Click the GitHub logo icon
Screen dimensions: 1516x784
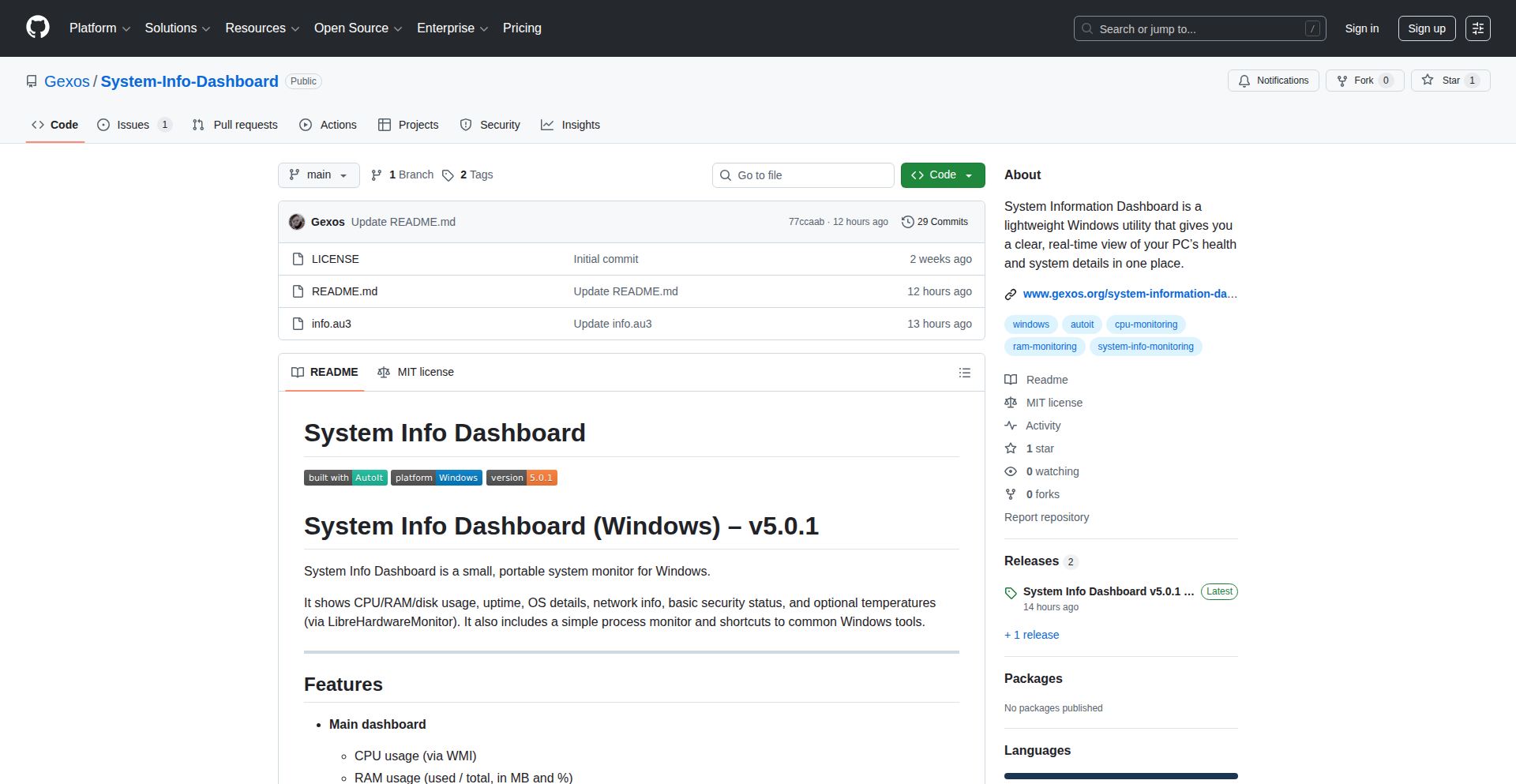tap(38, 28)
